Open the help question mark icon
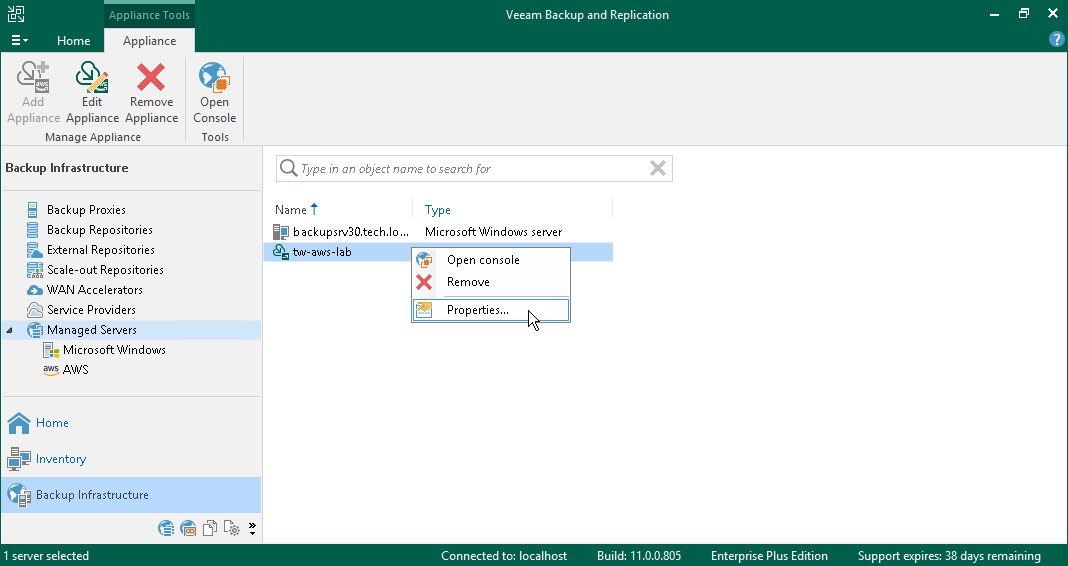Viewport: 1068px width, 566px height. [x=1056, y=40]
